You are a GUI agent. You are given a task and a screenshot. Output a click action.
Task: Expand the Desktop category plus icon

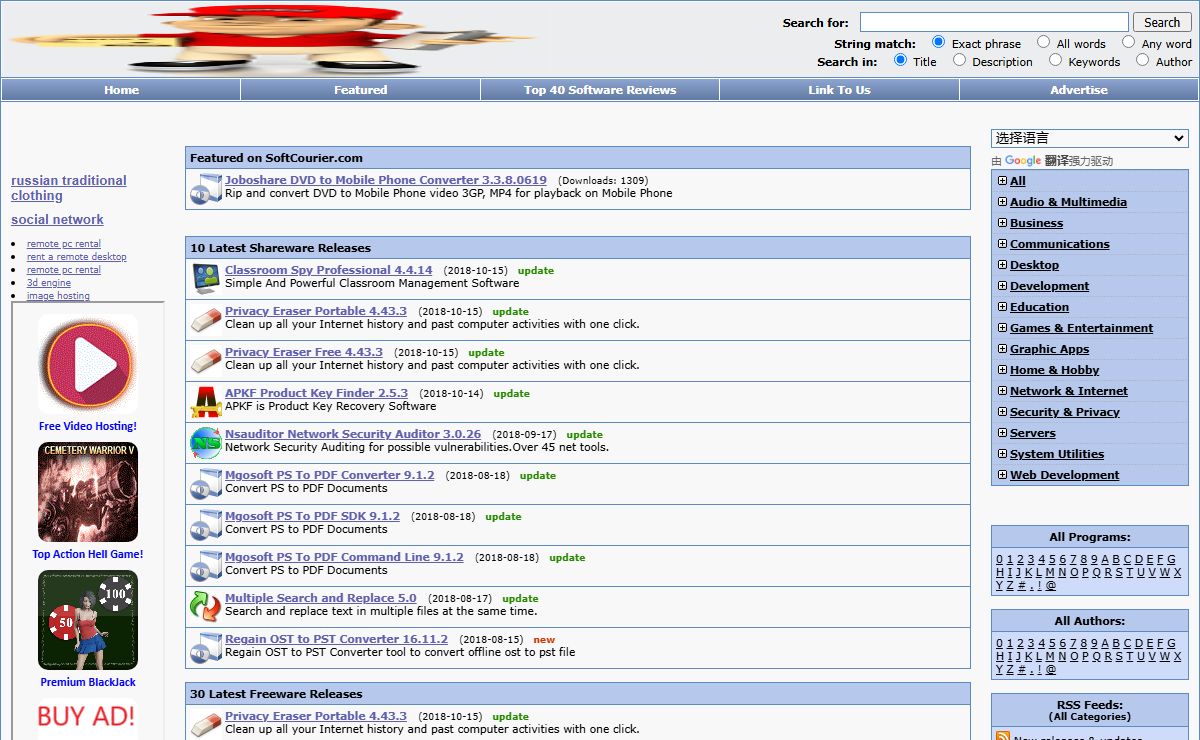[1002, 265]
